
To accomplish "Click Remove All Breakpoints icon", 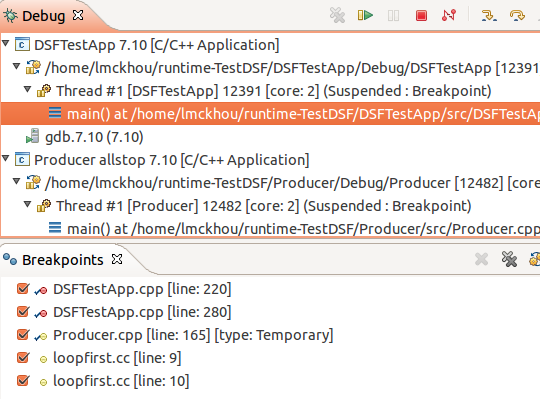I will click(x=509, y=259).
